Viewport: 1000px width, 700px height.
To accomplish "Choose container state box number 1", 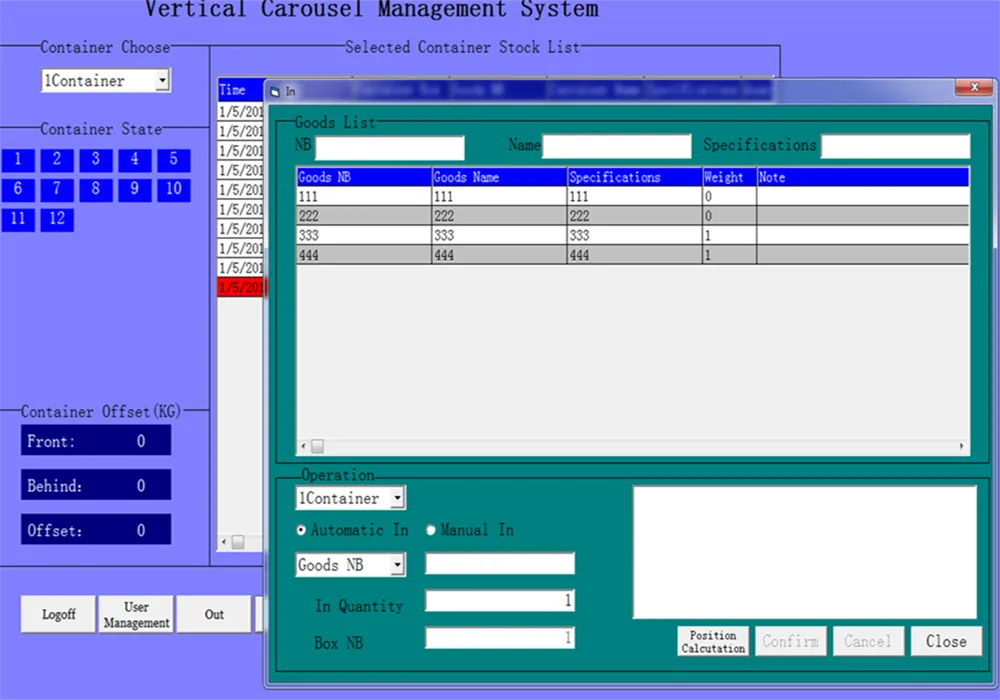I will [18, 159].
